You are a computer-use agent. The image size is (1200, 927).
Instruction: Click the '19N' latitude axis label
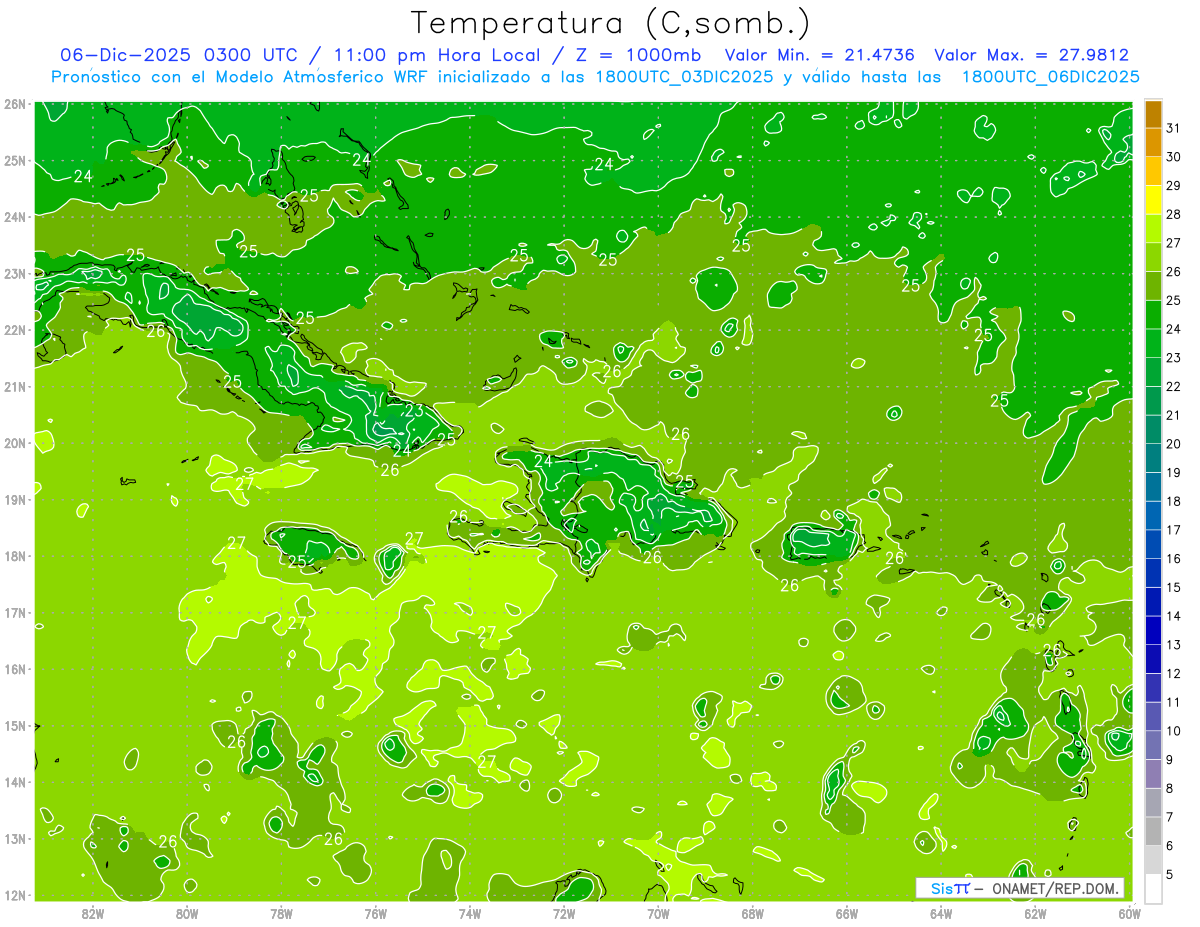pyautogui.click(x=15, y=500)
